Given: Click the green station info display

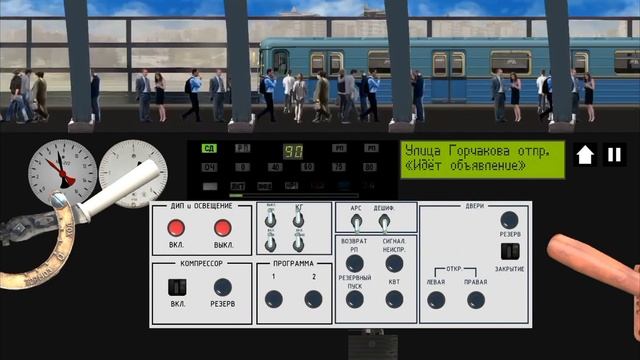Looking at the screenshot, I should click(x=482, y=160).
